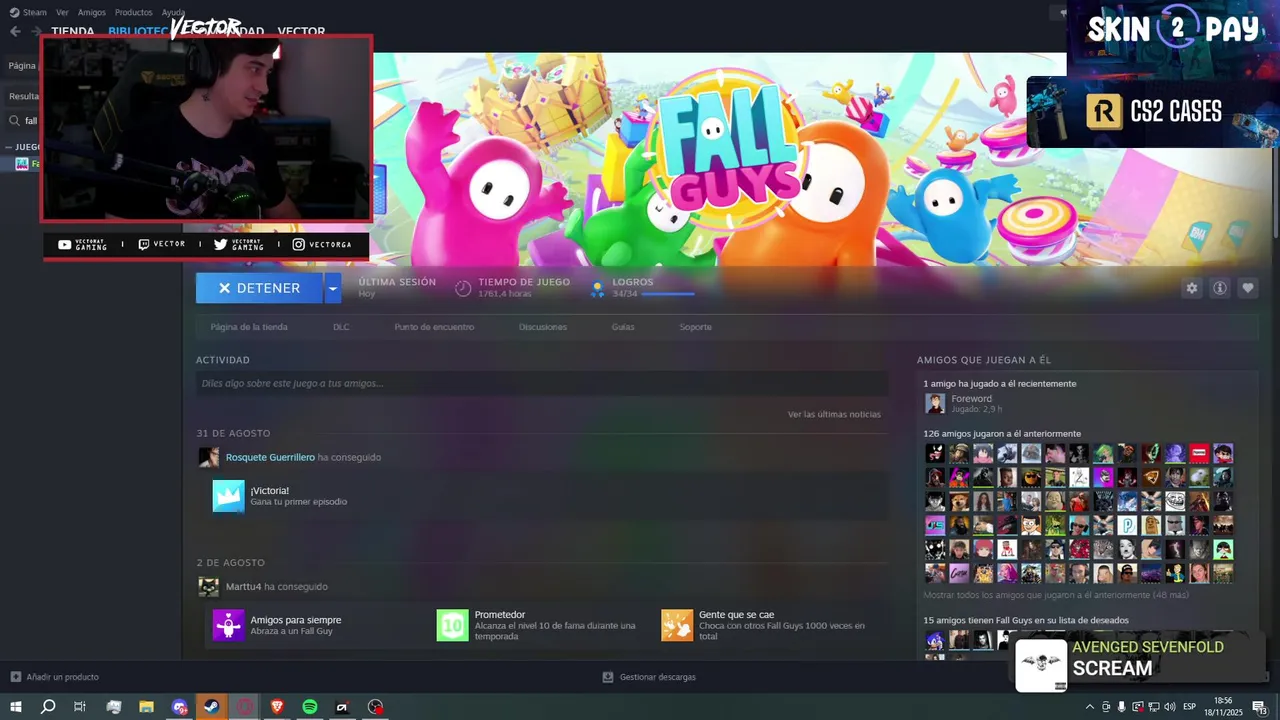The image size is (1280, 720).
Task: Click the ¡Victoria! achievement title
Action: coord(270,491)
